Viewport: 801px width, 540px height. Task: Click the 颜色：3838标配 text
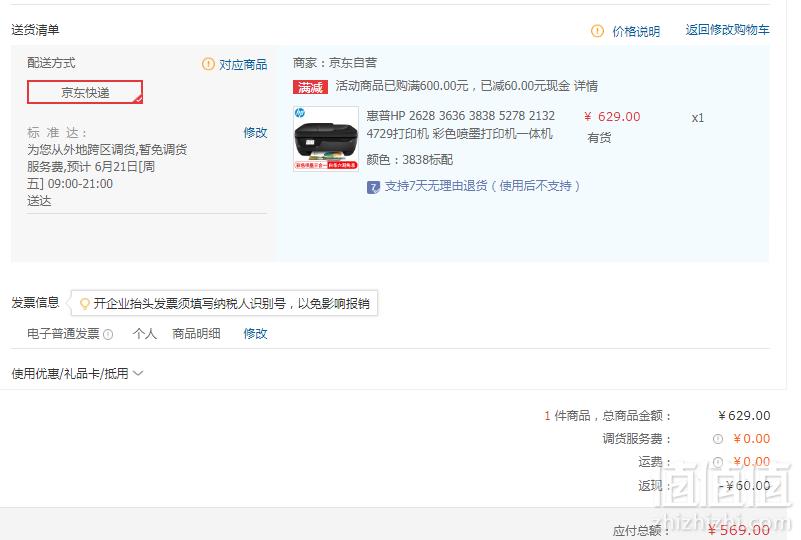[410, 160]
